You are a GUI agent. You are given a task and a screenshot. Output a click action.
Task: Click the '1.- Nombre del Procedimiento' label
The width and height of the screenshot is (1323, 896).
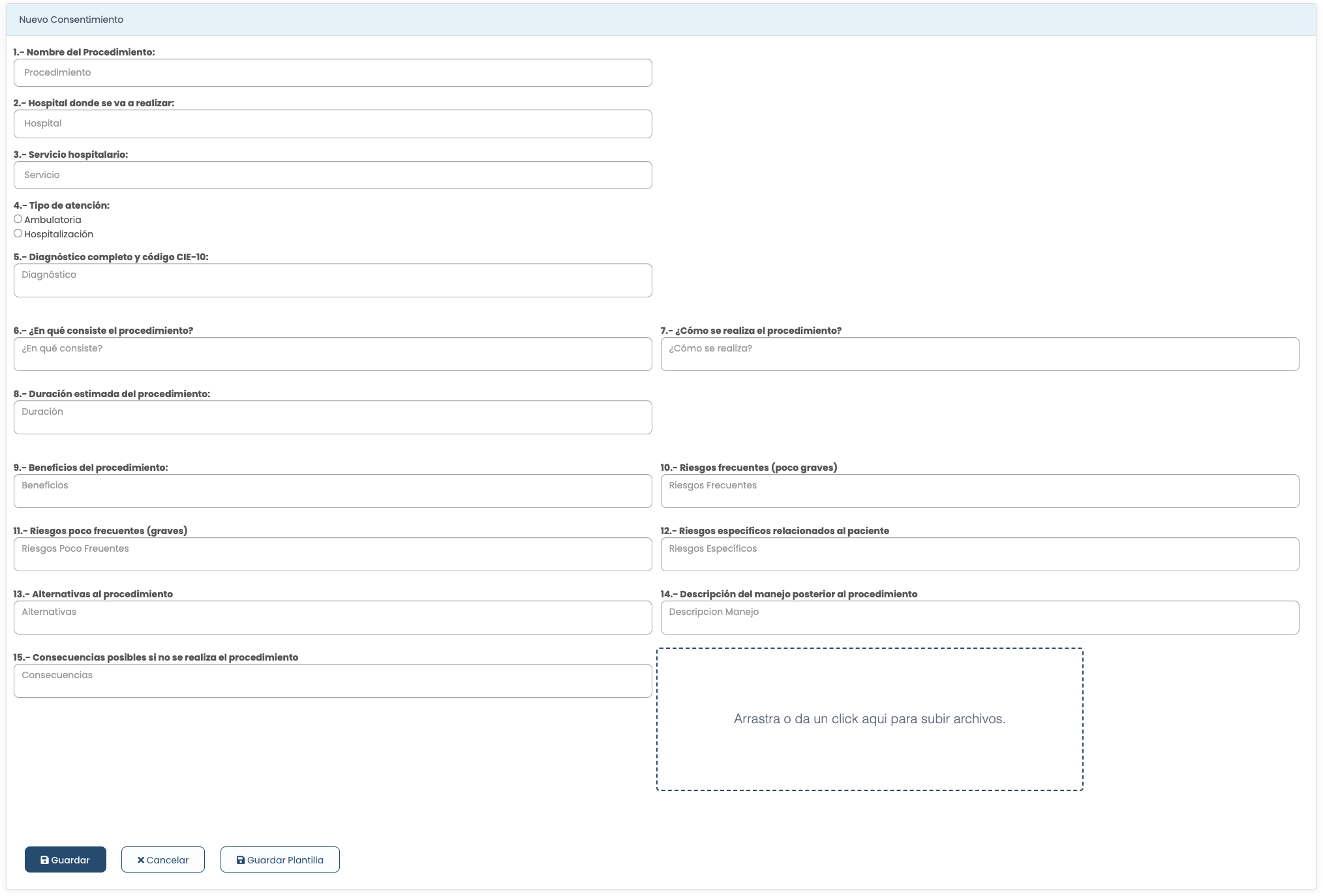tap(84, 52)
